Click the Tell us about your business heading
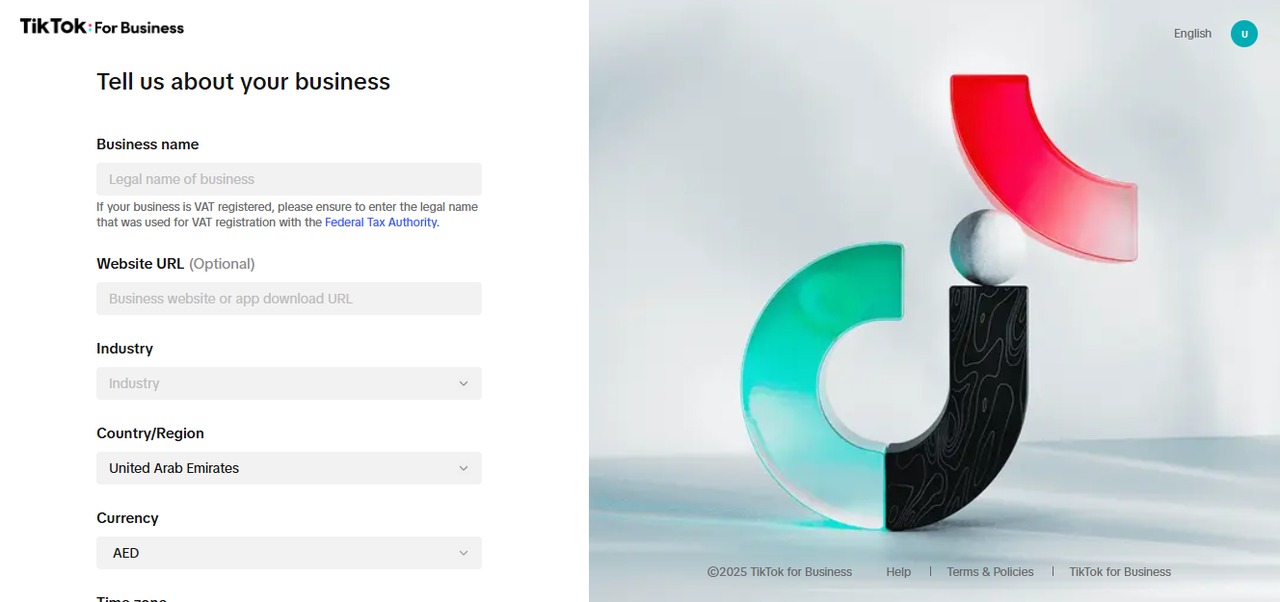The height and width of the screenshot is (602, 1280). point(243,82)
